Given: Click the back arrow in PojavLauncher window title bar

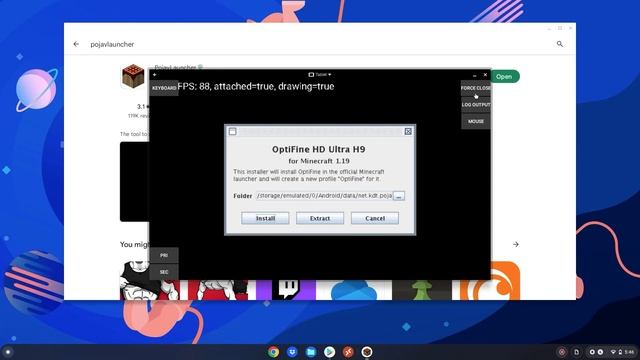Looking at the screenshot, I should 155,75.
